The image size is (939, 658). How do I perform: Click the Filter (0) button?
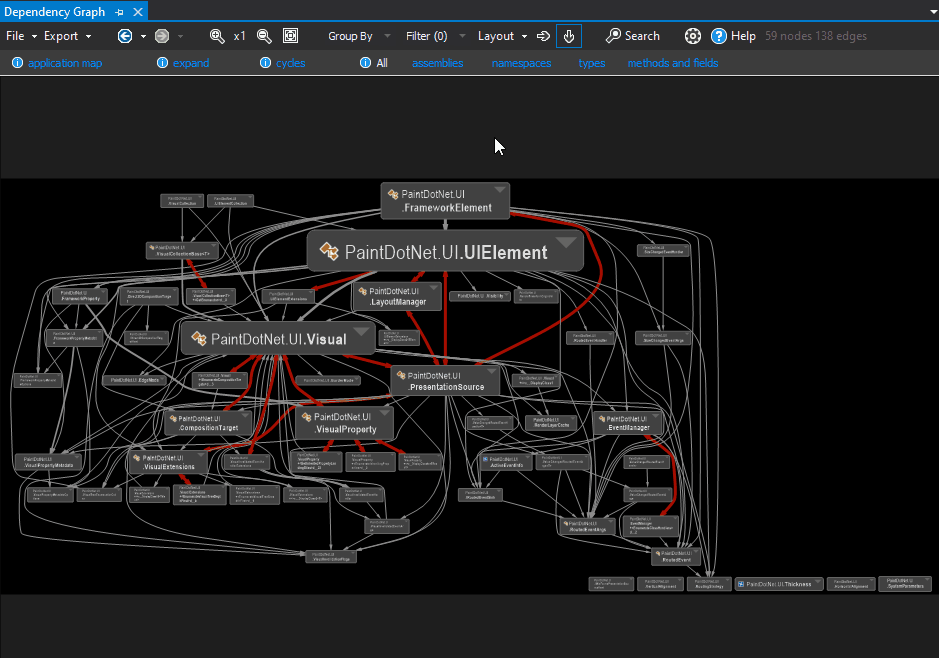point(426,36)
